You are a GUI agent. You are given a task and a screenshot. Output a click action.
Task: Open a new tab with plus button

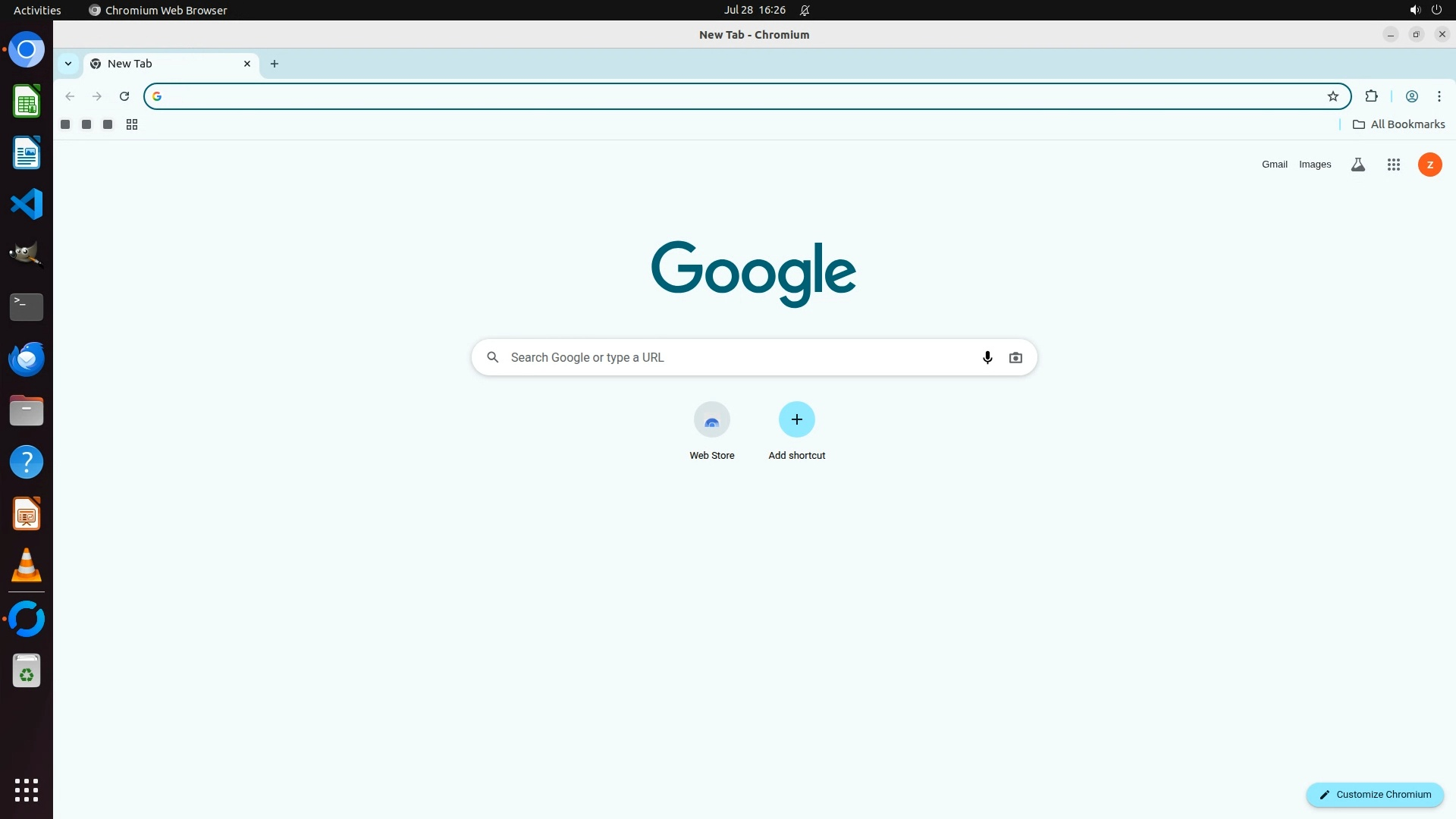pyautogui.click(x=275, y=64)
